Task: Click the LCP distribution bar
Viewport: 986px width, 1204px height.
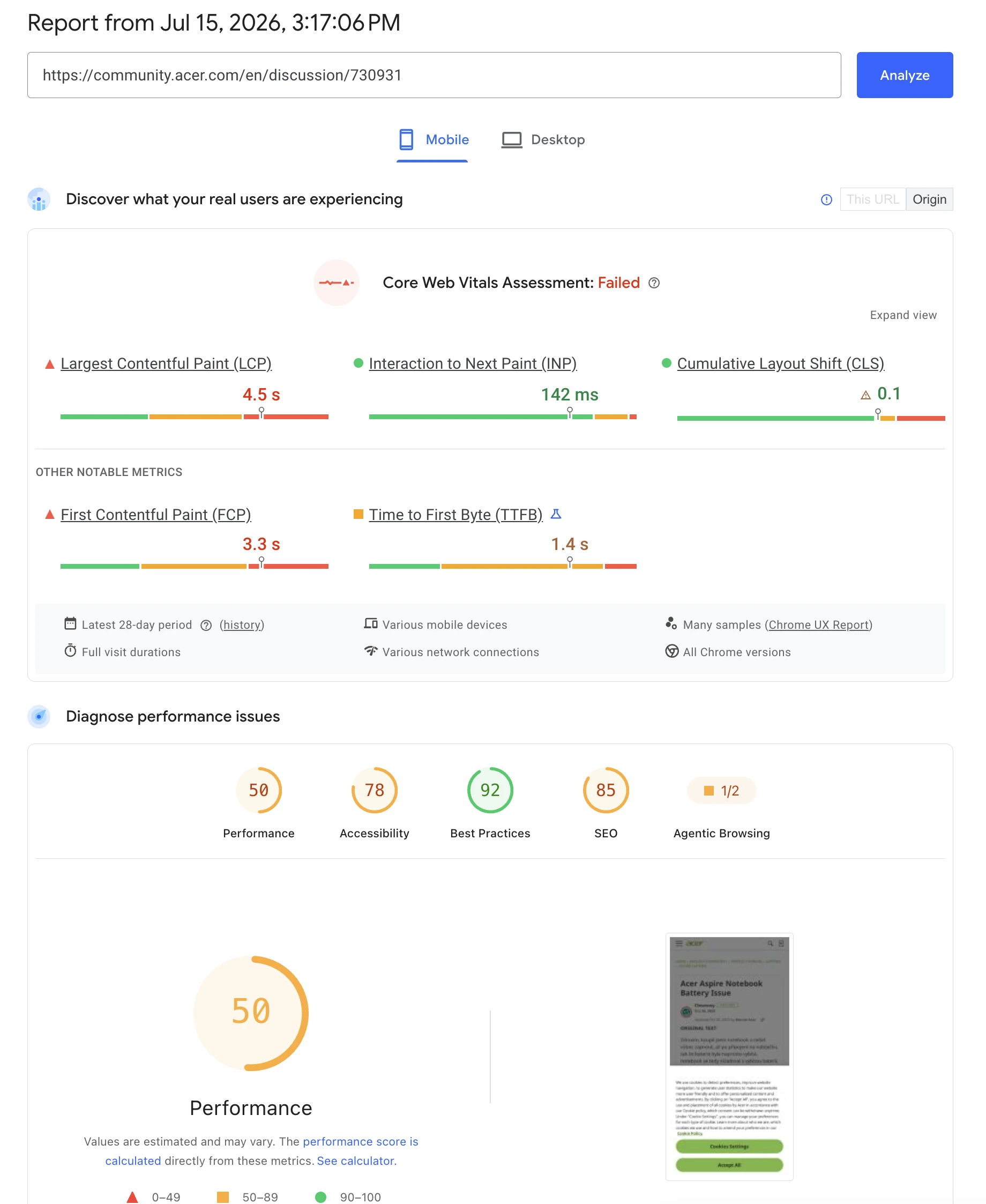Action: tap(194, 417)
